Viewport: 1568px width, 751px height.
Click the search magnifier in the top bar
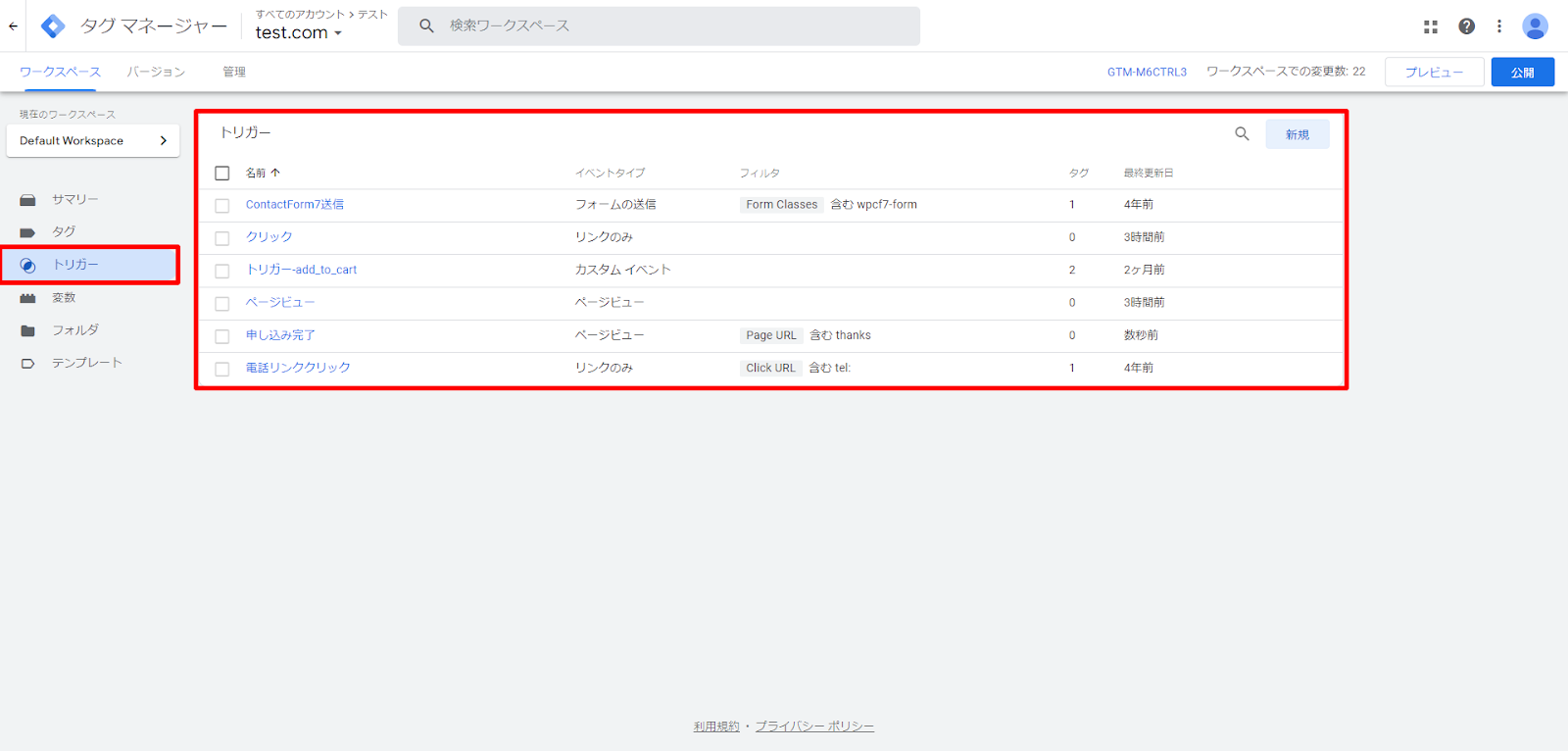(426, 25)
